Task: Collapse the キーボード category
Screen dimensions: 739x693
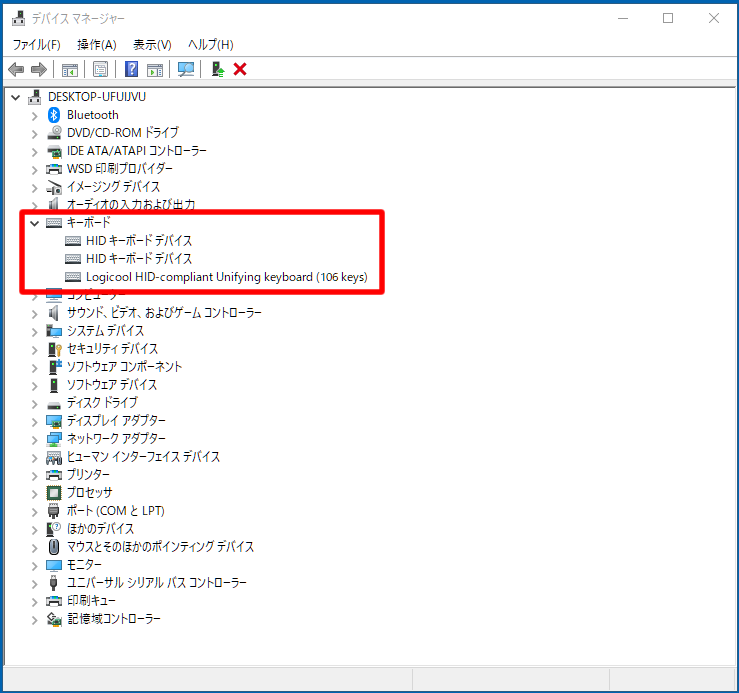Action: pyautogui.click(x=35, y=223)
